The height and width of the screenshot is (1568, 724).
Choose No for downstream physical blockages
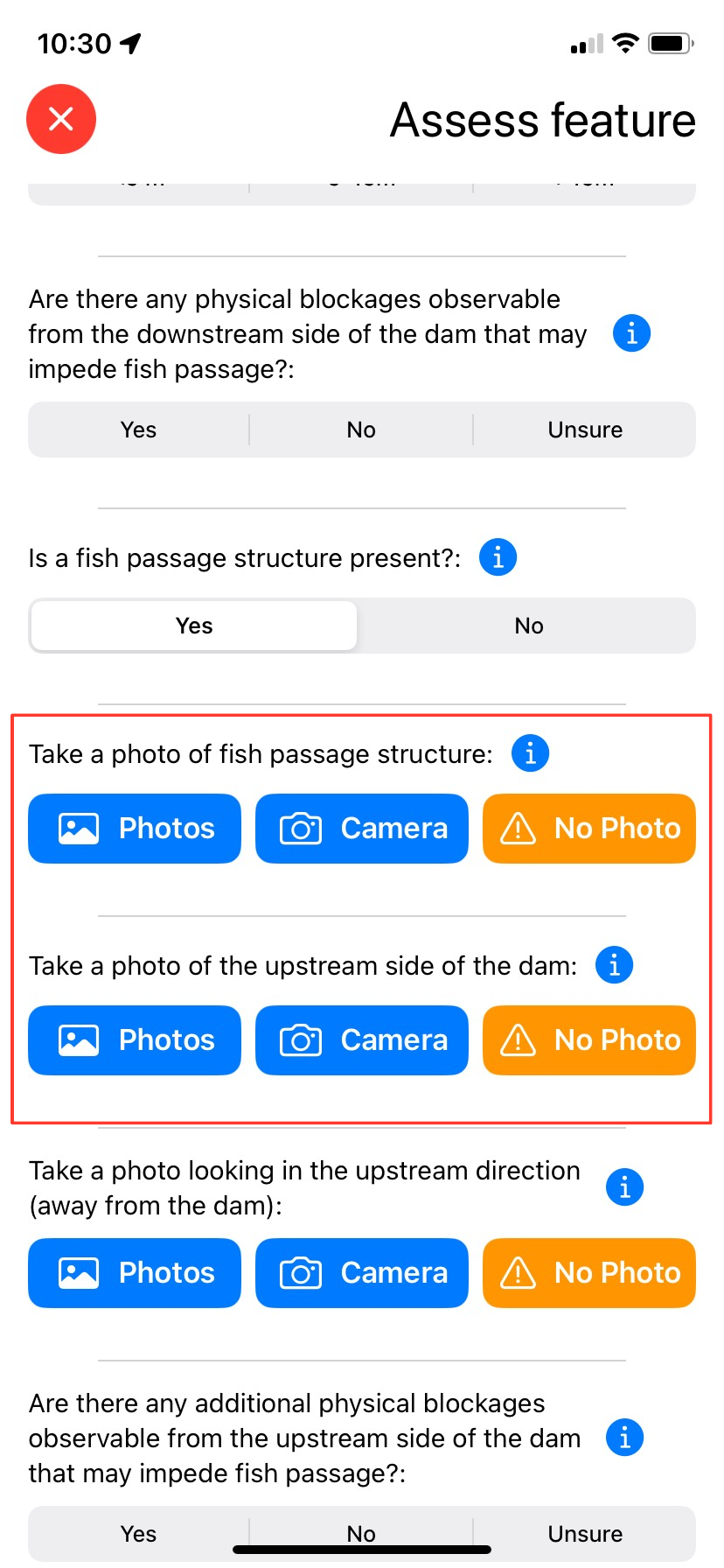pyautogui.click(x=361, y=430)
